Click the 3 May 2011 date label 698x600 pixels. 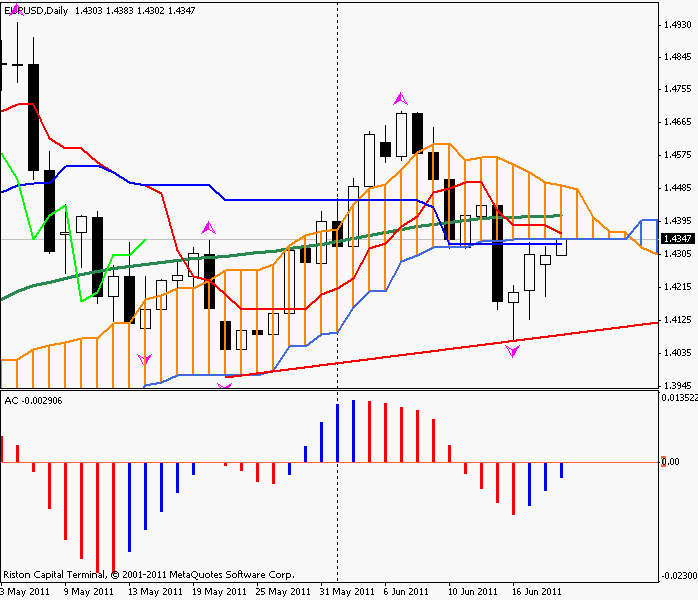point(25,592)
